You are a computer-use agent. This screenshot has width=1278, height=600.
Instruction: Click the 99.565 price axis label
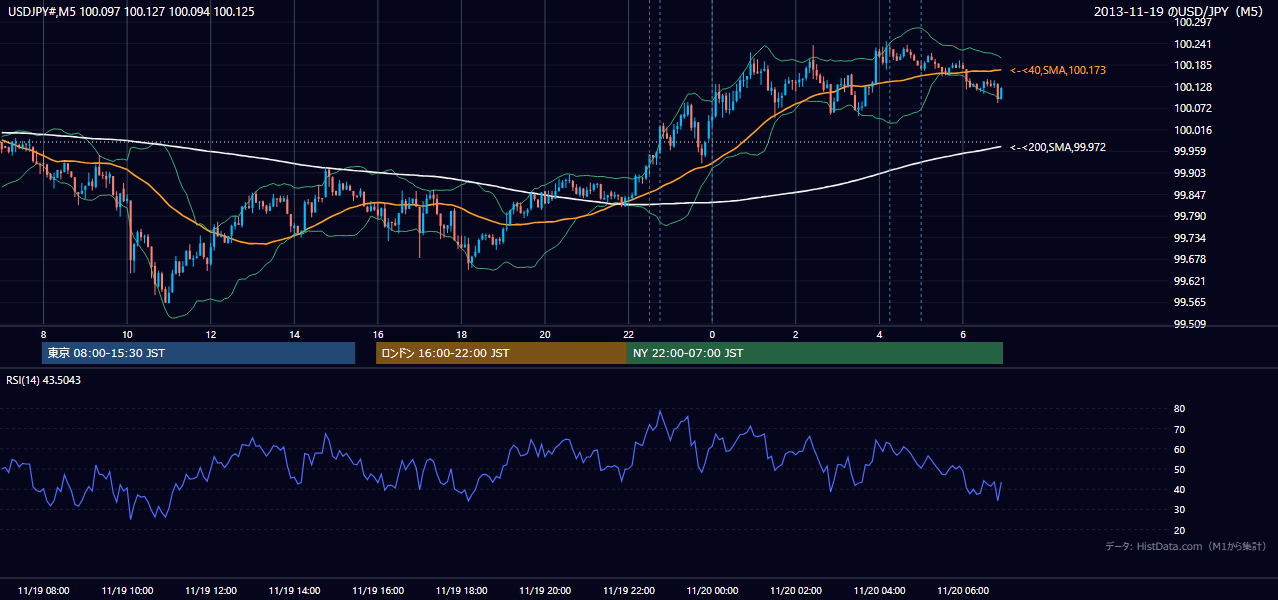coord(1190,302)
